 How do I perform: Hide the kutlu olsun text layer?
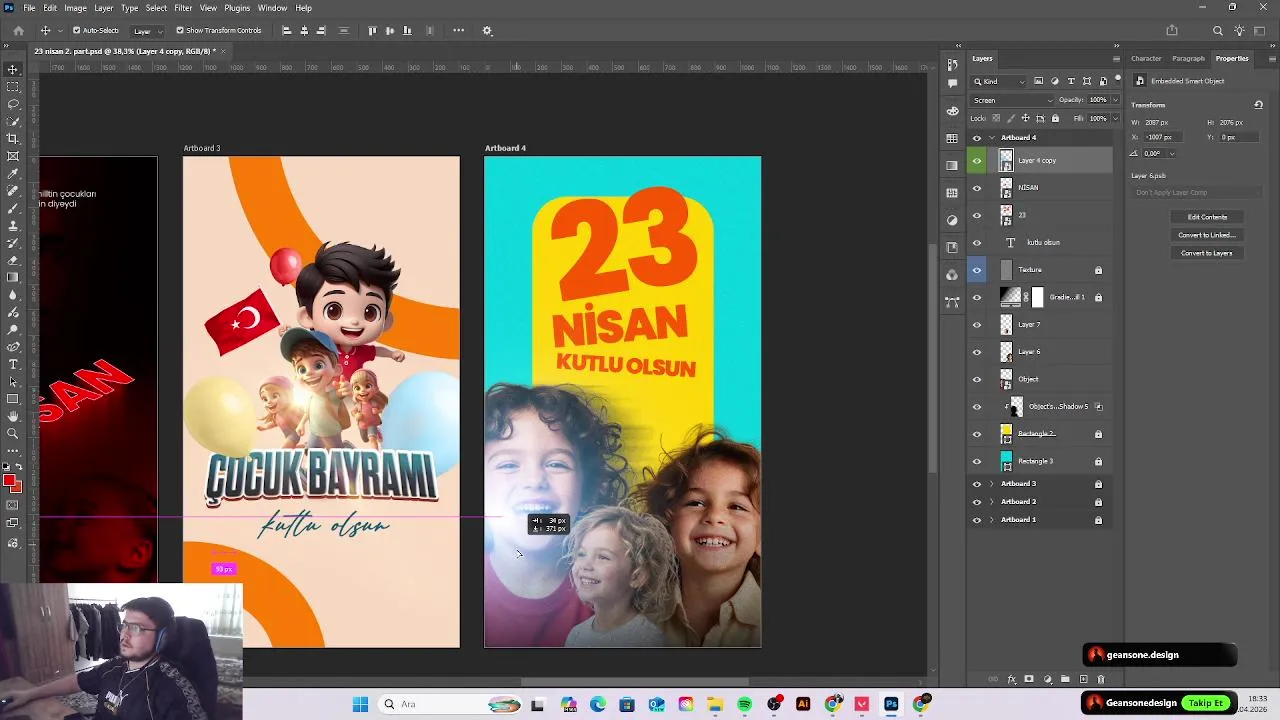[977, 243]
